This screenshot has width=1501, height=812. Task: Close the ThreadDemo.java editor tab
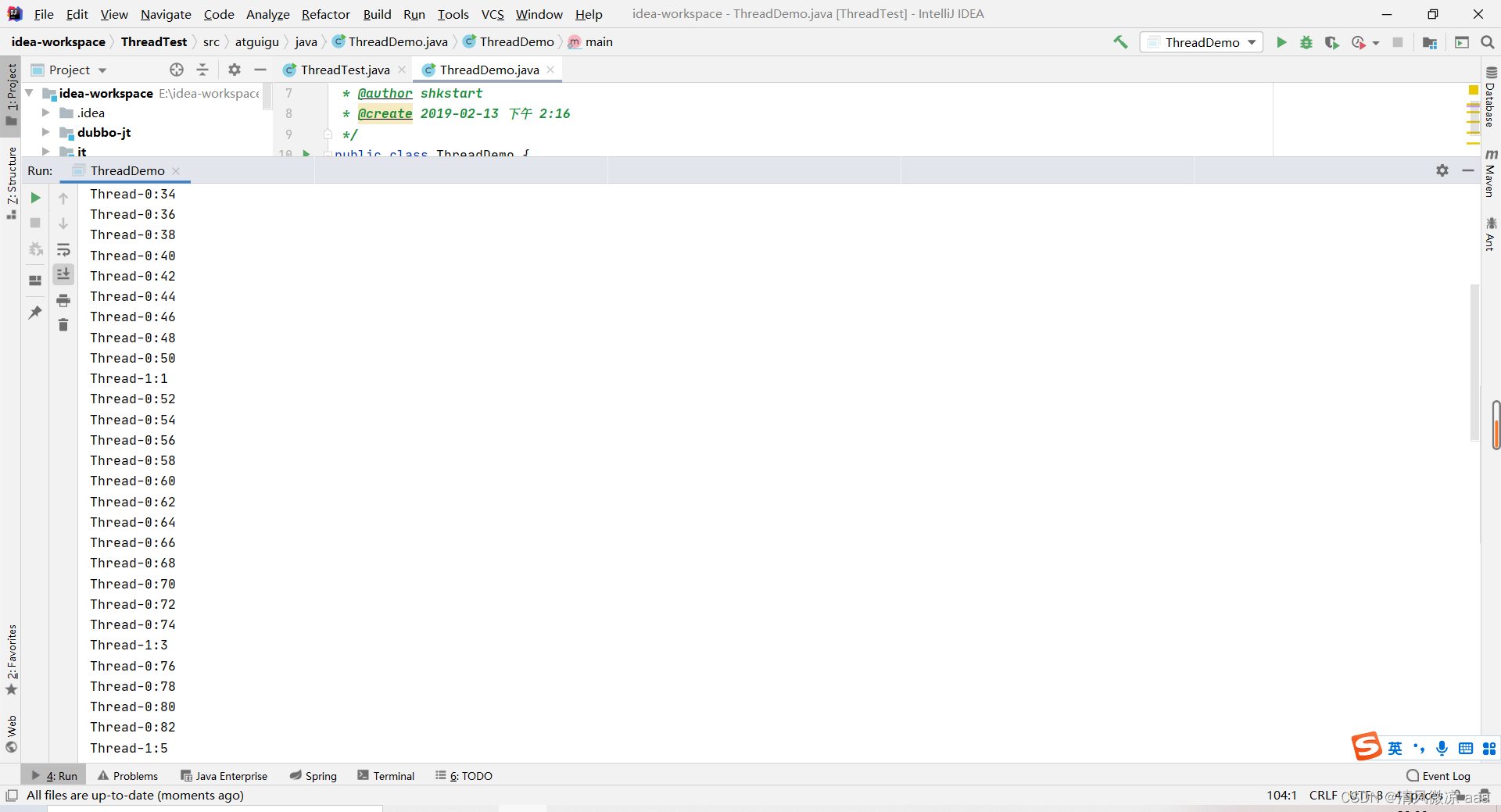pos(550,70)
